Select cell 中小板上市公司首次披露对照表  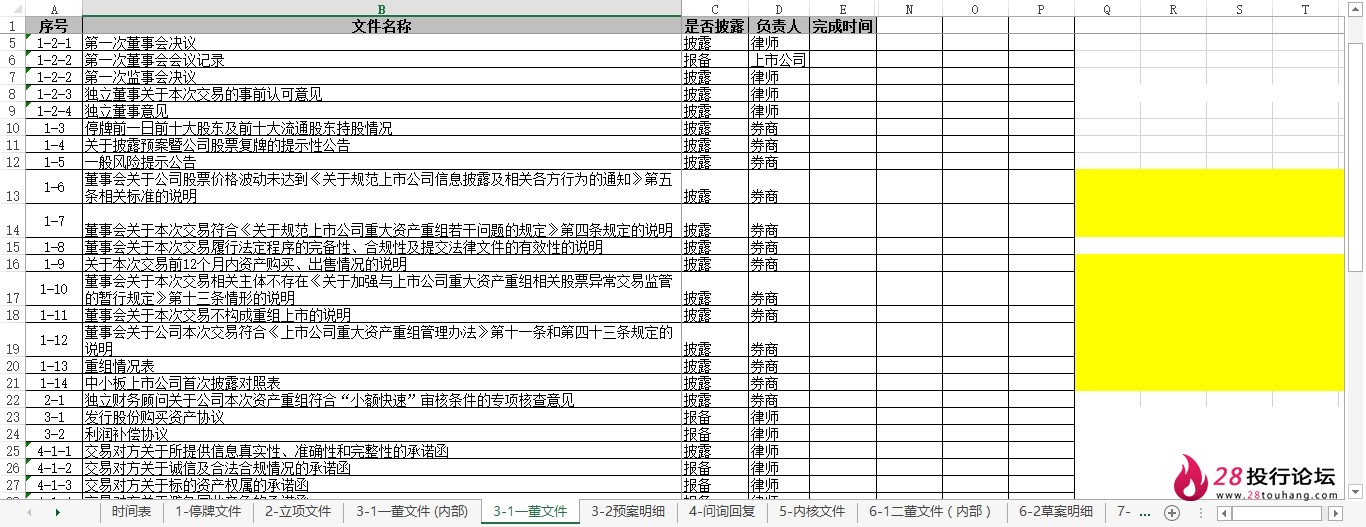382,383
